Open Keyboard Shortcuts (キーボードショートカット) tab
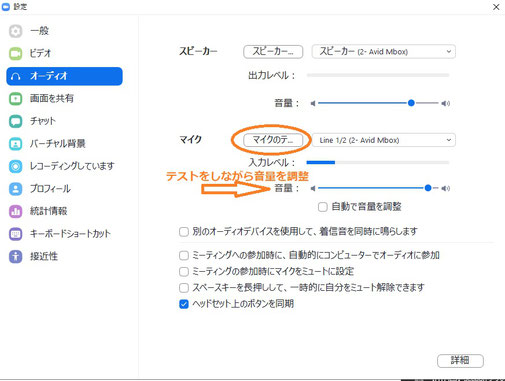The width and height of the screenshot is (505, 381). 64,234
